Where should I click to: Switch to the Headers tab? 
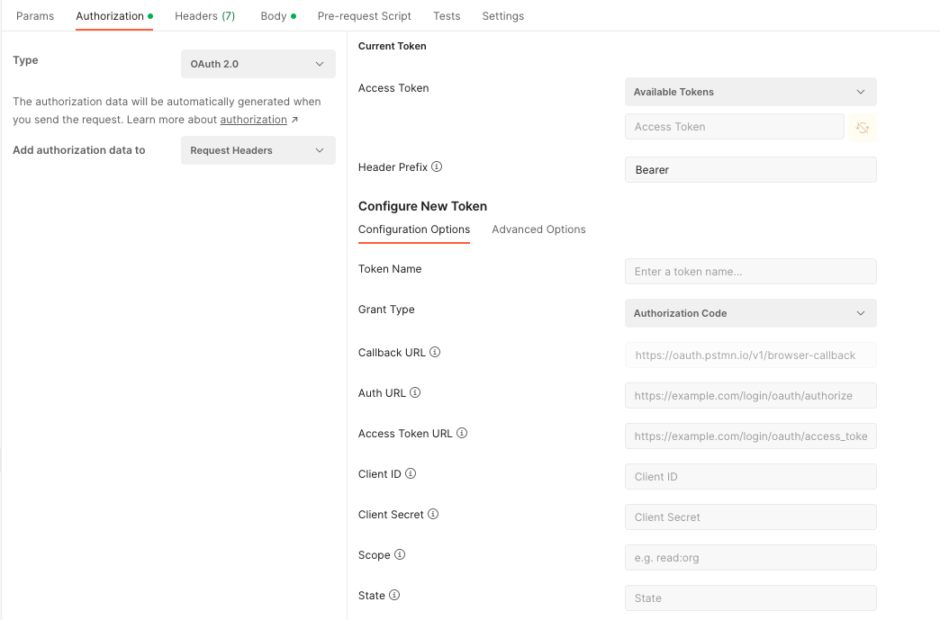coord(204,16)
